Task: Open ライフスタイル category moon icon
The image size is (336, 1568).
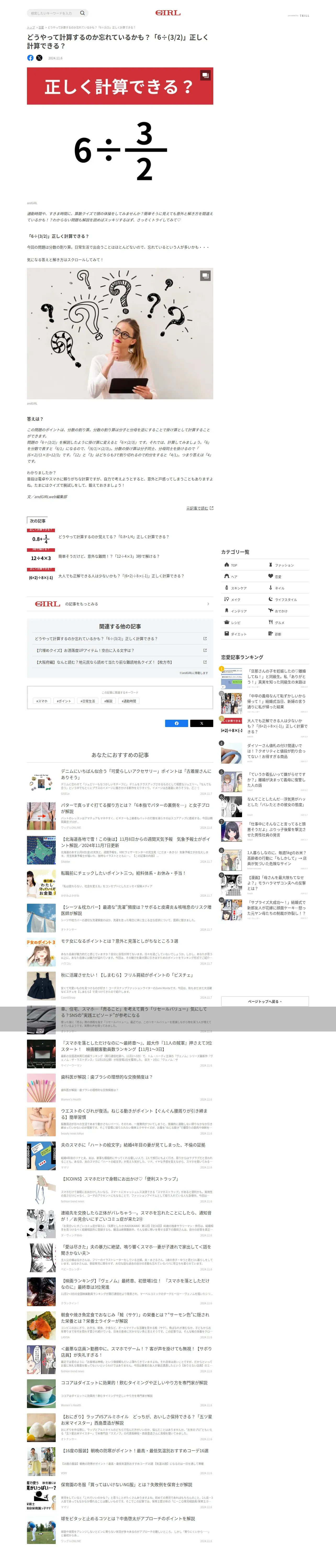Action: click(x=271, y=599)
